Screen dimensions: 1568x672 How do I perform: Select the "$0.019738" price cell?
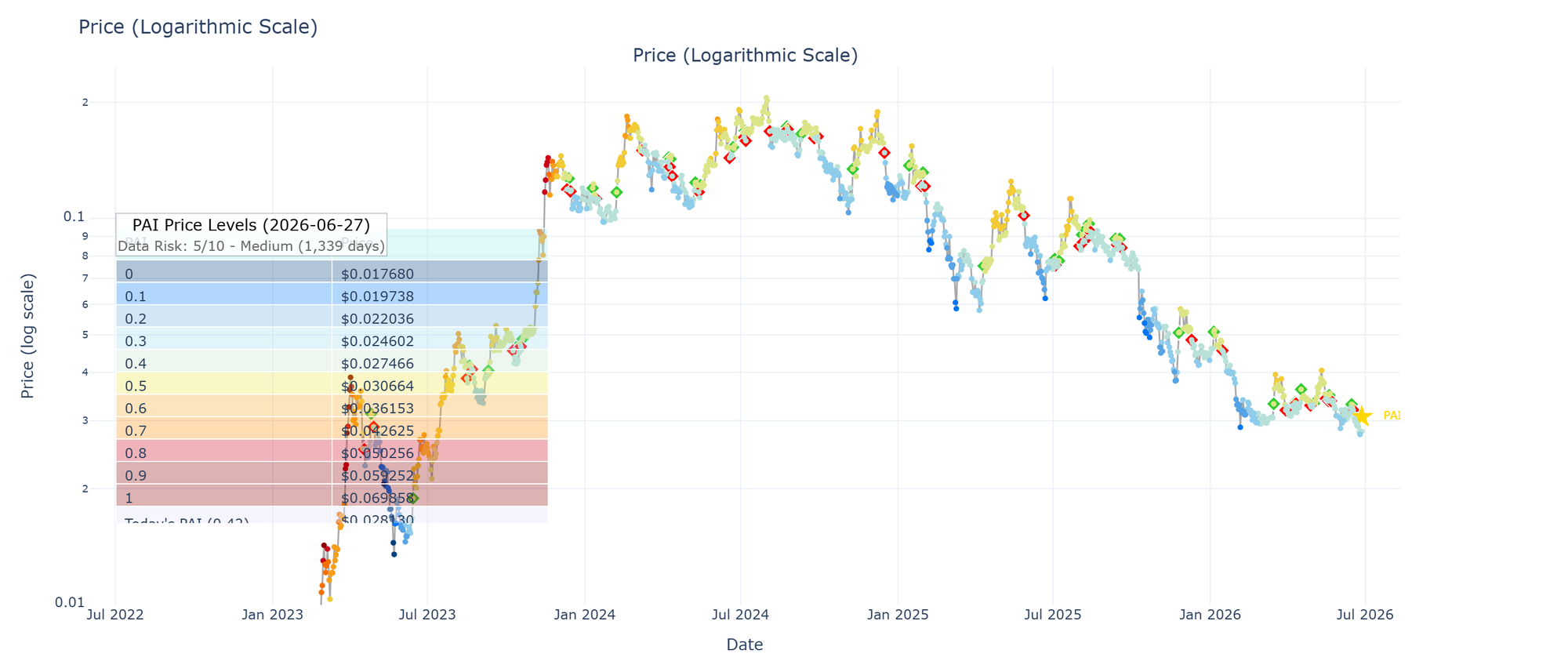point(440,294)
